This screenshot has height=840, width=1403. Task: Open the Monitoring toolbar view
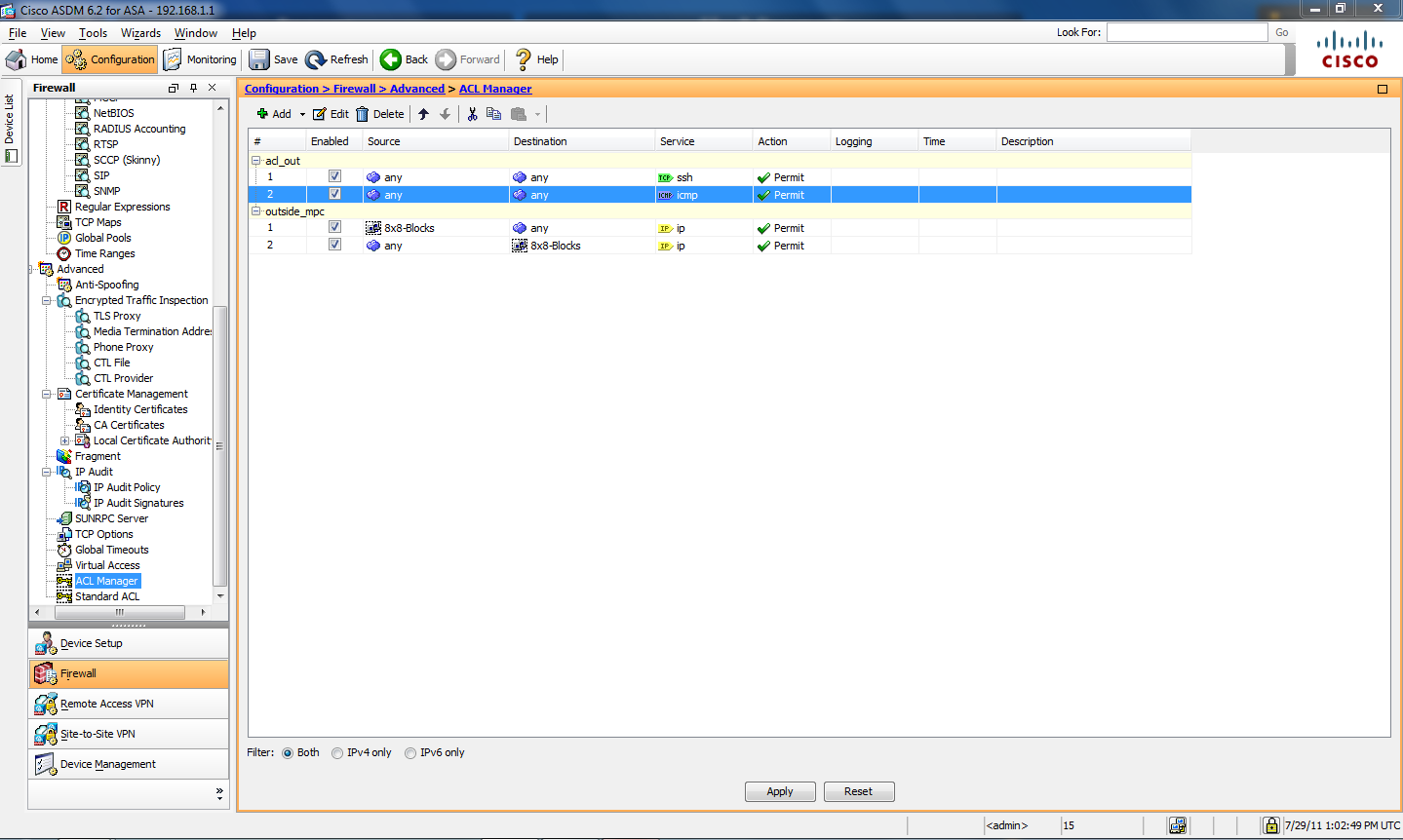tap(200, 59)
